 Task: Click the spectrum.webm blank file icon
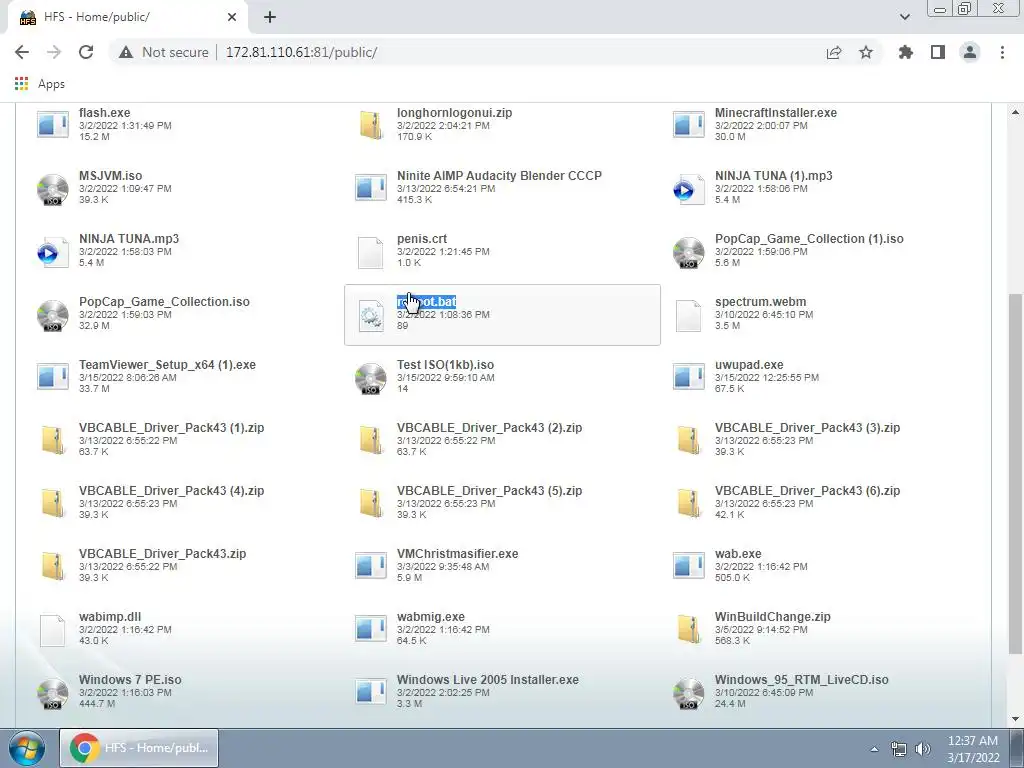click(688, 315)
